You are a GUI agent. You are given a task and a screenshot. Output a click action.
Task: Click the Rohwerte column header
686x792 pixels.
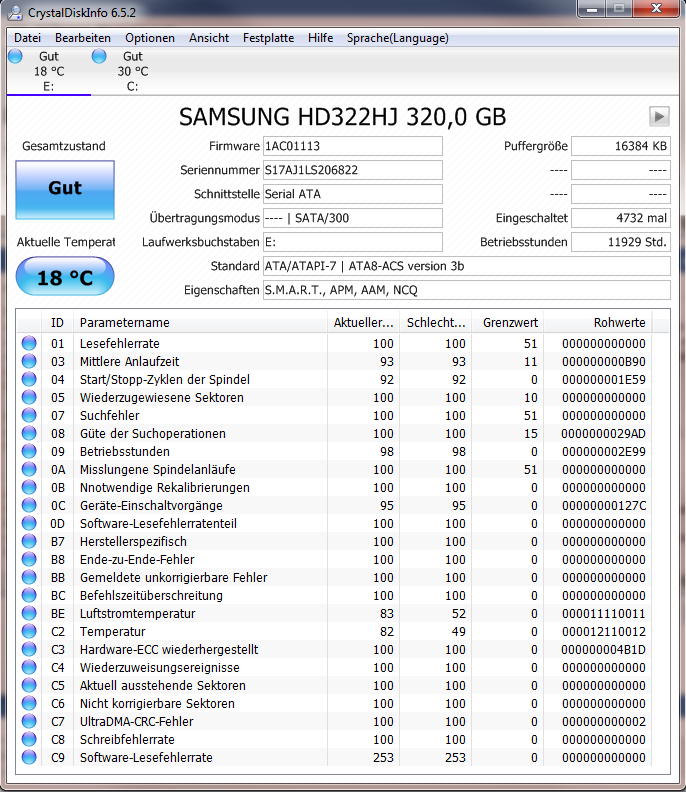coord(598,322)
